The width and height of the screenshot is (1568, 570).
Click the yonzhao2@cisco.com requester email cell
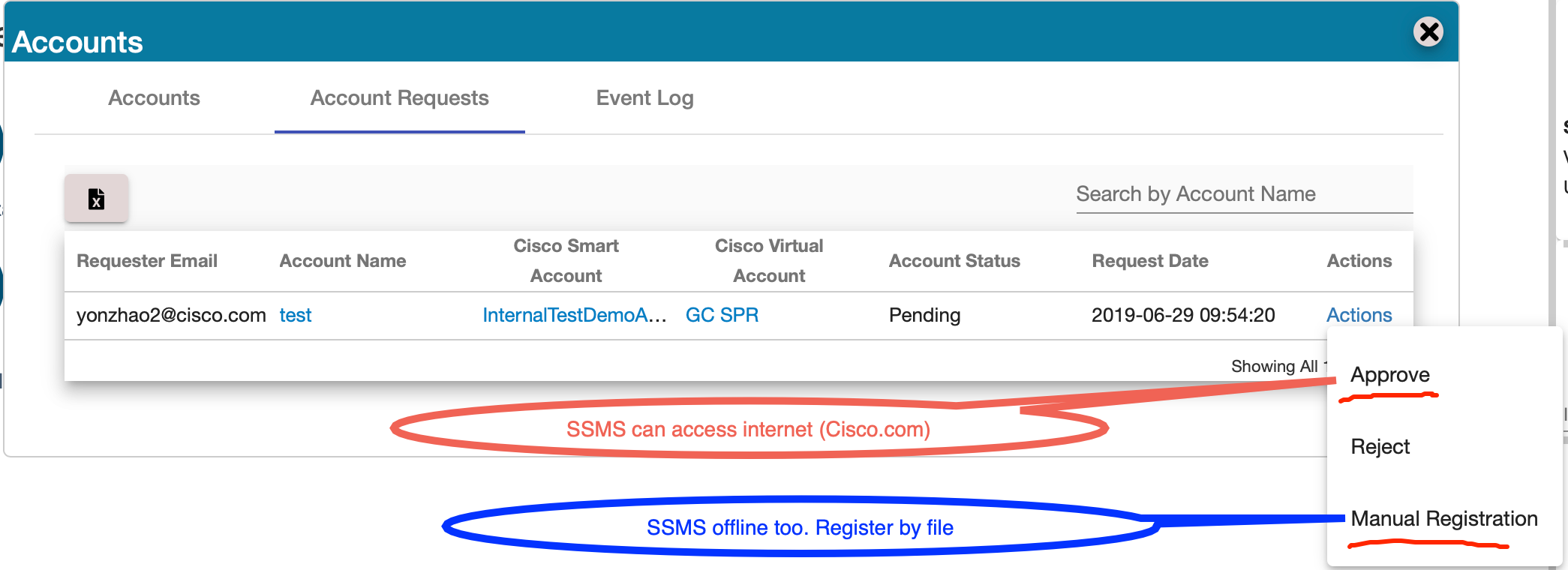(x=171, y=315)
